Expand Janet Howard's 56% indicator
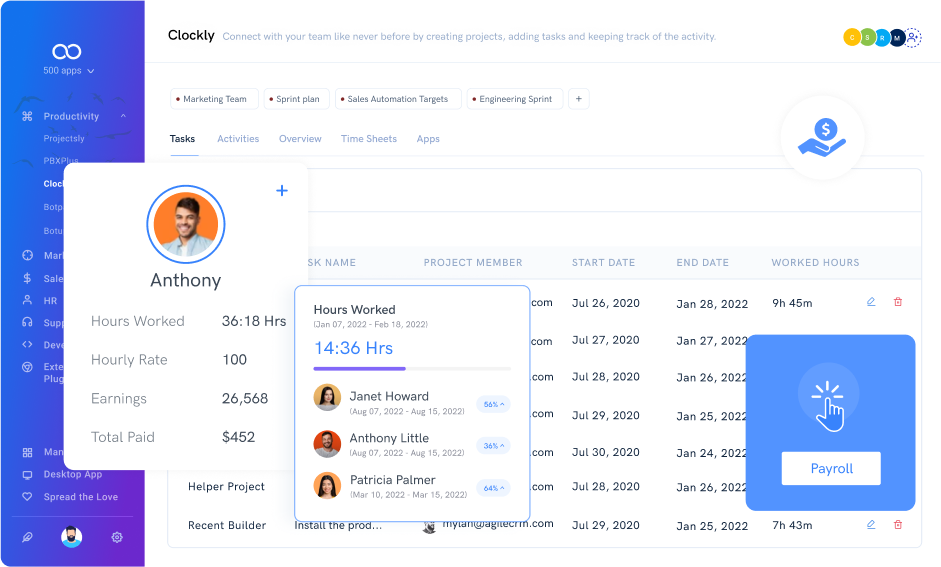941x567 pixels. coord(492,404)
